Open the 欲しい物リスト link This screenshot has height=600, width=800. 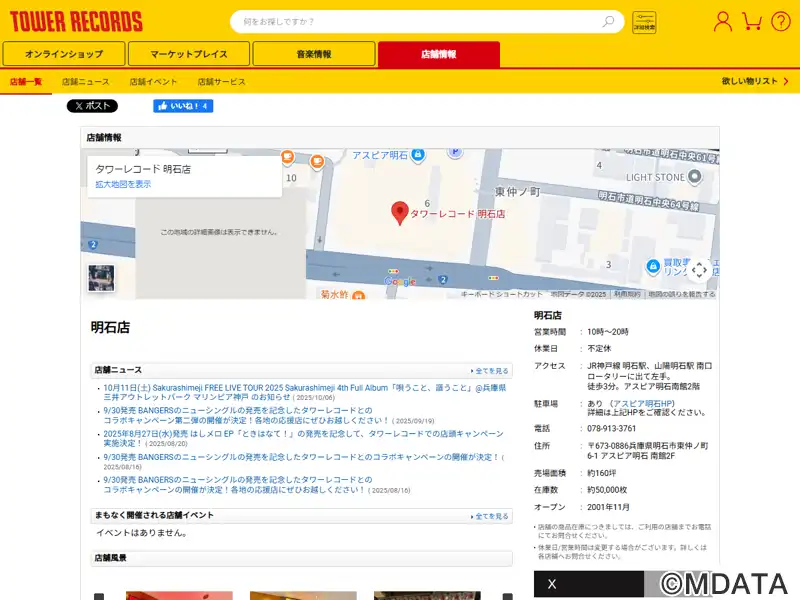tap(755, 81)
